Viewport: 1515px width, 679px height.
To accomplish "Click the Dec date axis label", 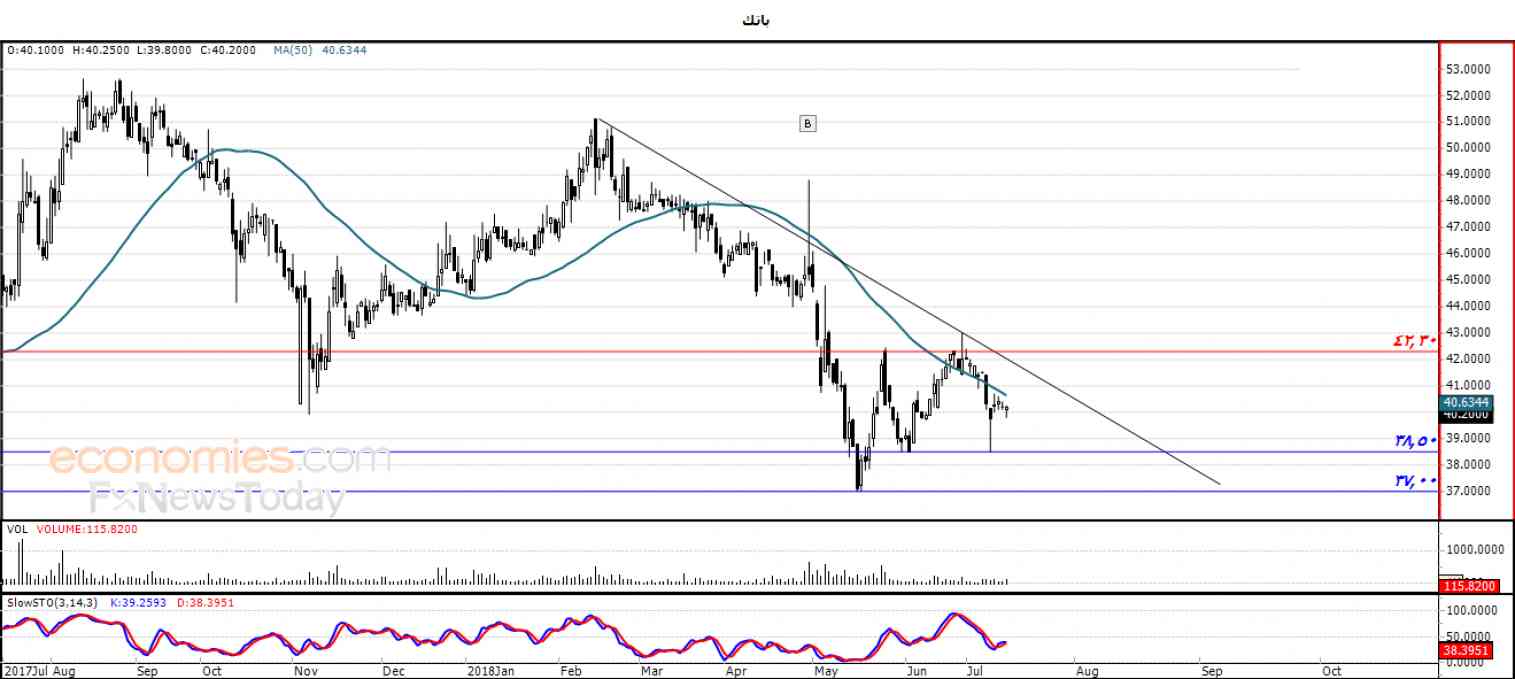I will 393,670.
